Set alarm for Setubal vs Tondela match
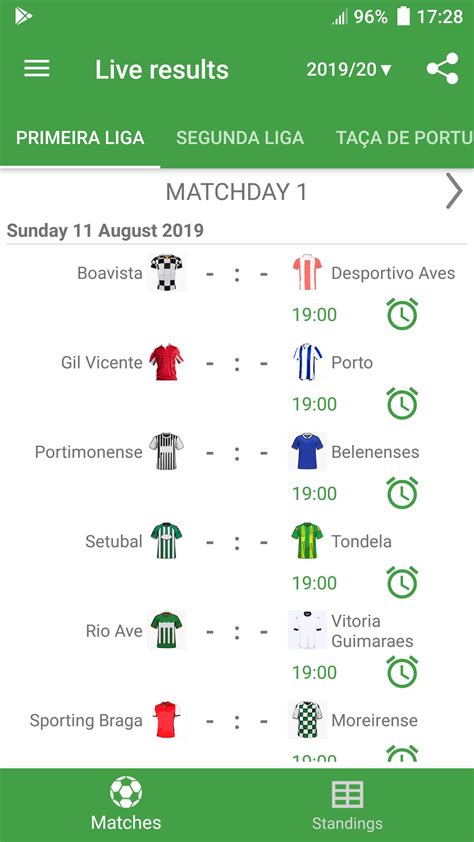 click(403, 582)
